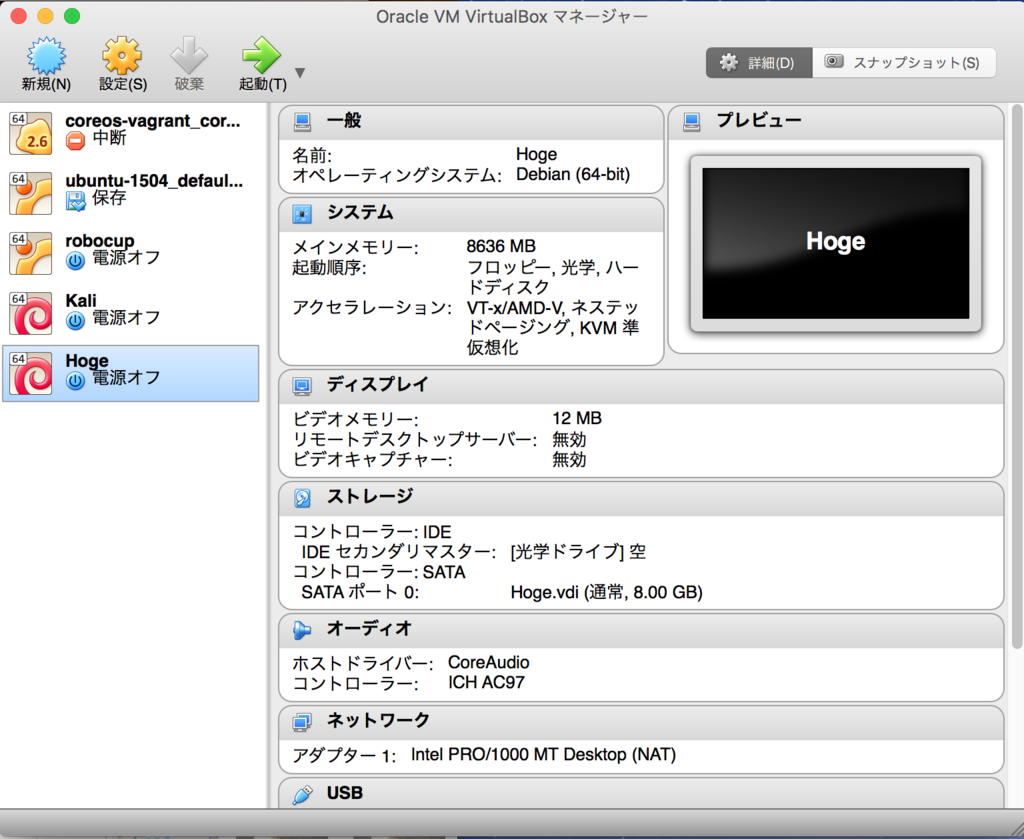Click 中断 aborted status icon

(x=76, y=140)
